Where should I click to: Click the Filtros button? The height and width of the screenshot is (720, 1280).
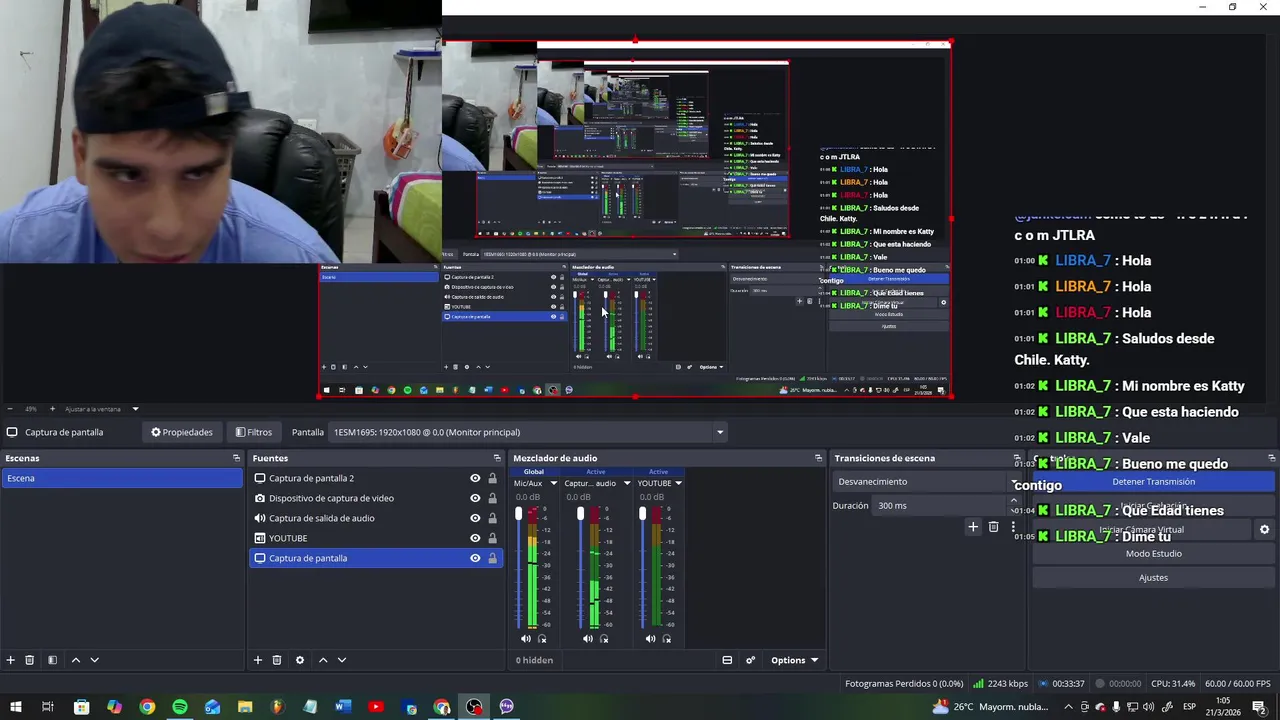(254, 432)
